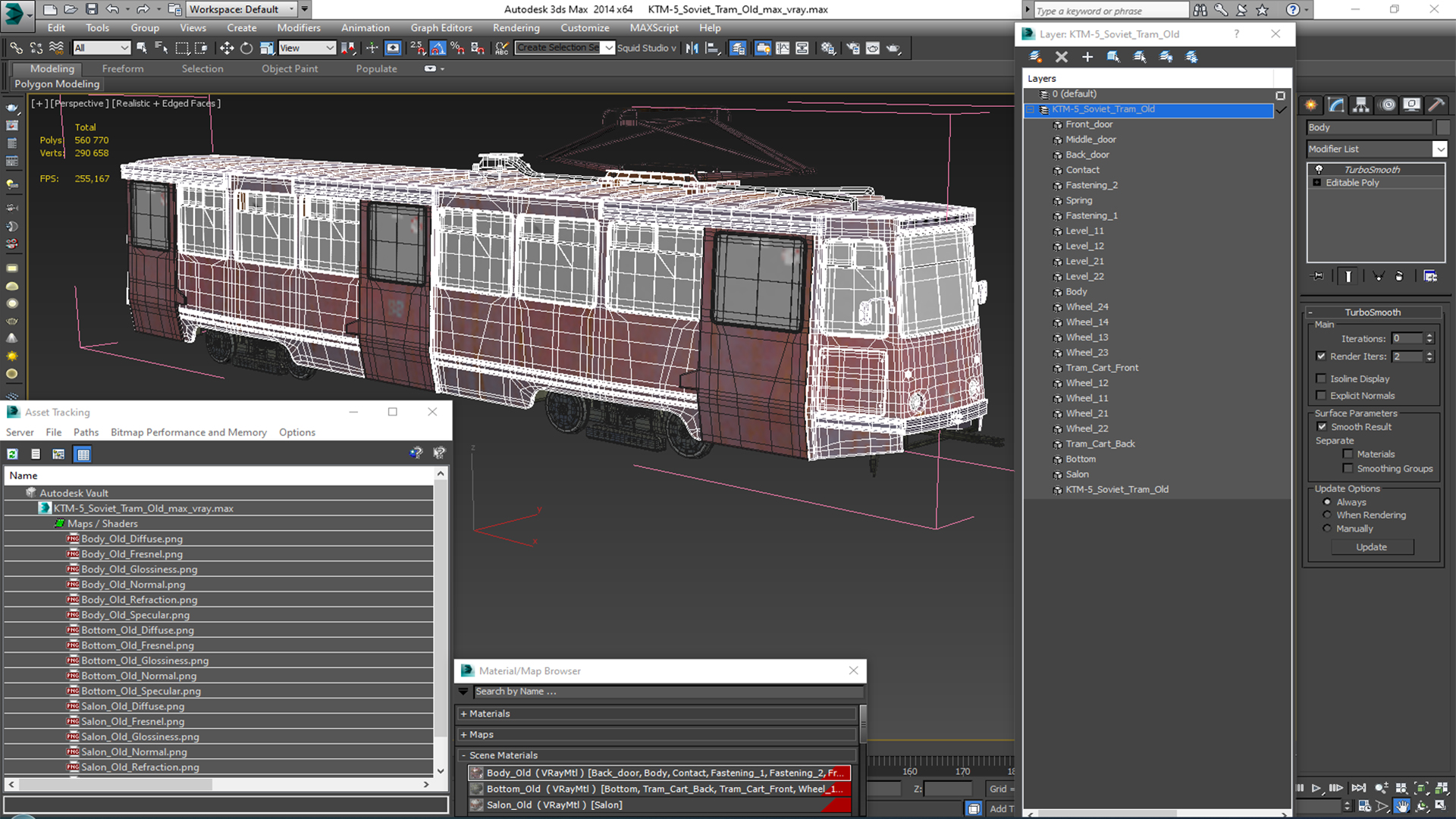Click Select Highlighted Objects and Layers icon

click(x=1113, y=57)
